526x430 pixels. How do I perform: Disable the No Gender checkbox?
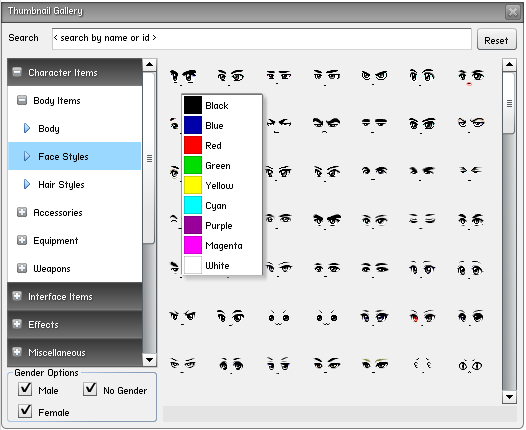click(x=90, y=389)
